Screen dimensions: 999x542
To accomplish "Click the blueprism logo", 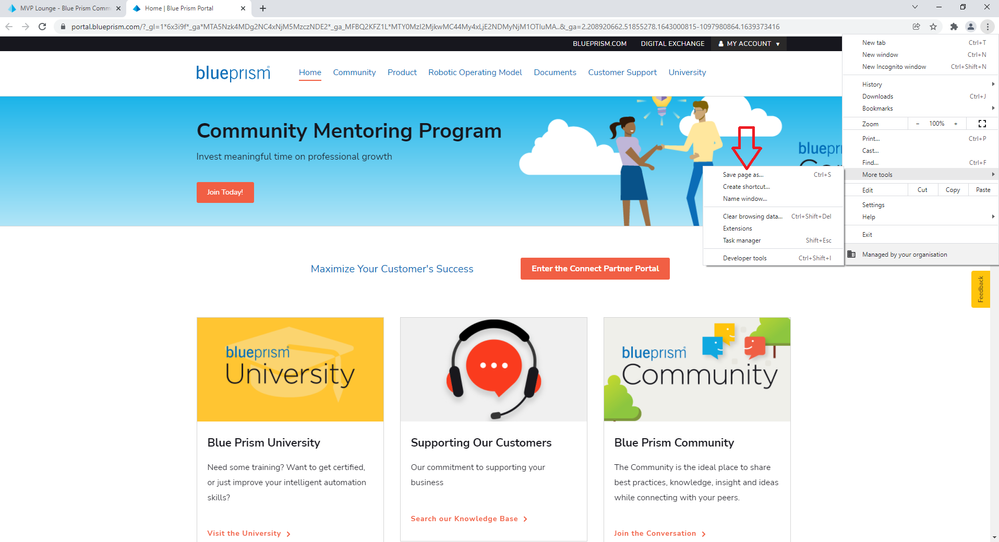I will [x=233, y=73].
